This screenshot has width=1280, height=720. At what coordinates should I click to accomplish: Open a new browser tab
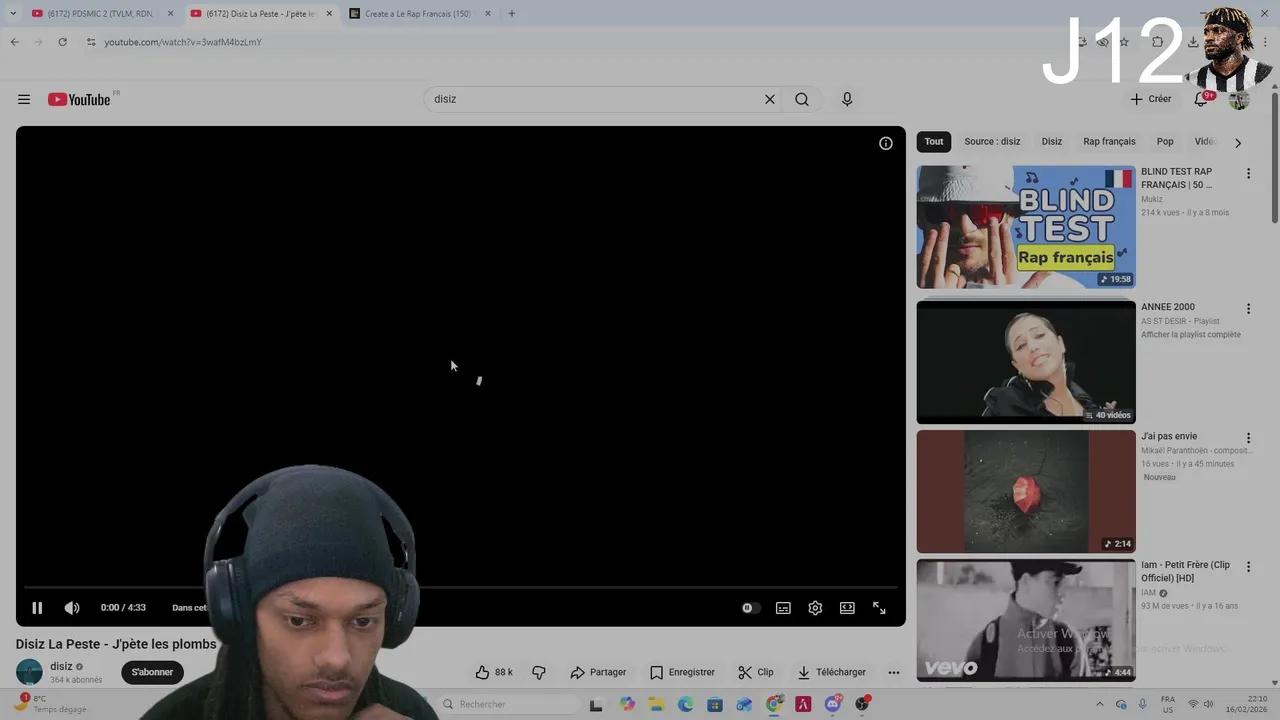[x=512, y=14]
